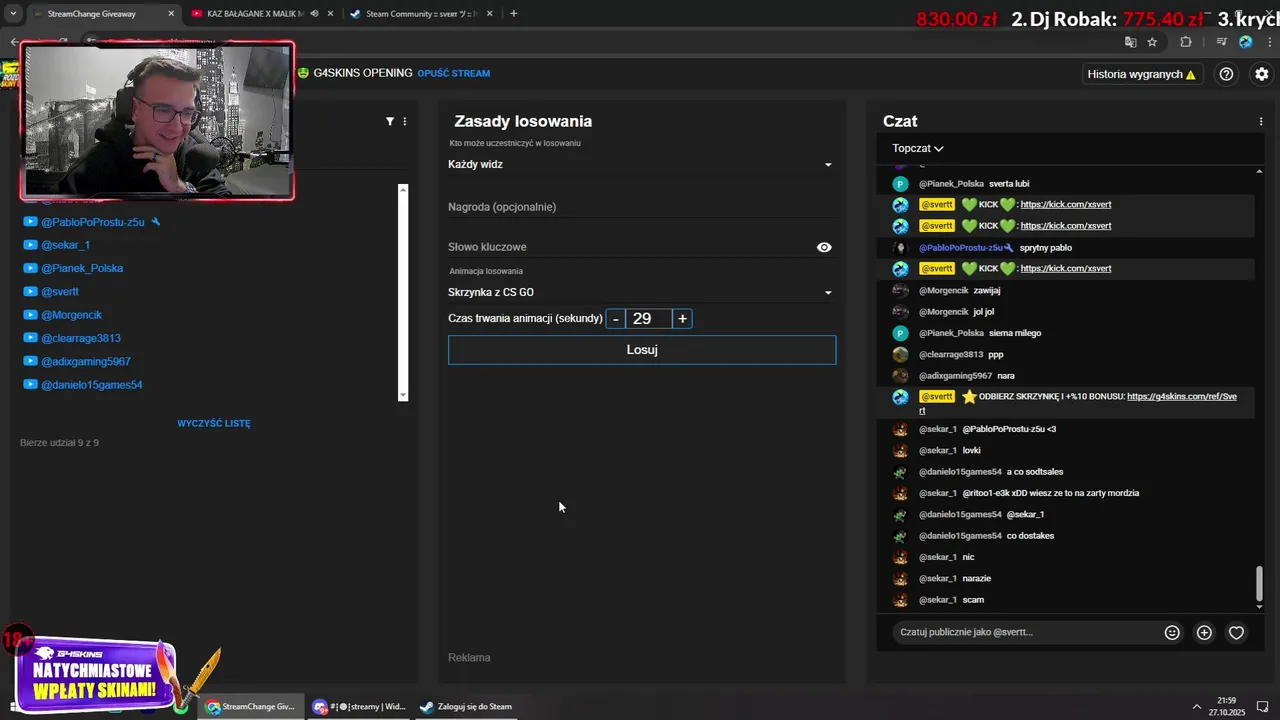Open Zaloguj się do Steam taskbar window
The width and height of the screenshot is (1280, 720).
pyautogui.click(x=466, y=706)
